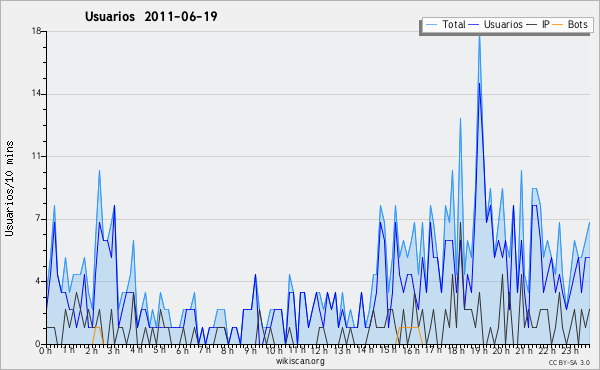Viewport: 600px width, 370px height.
Task: Click the orange Bots legend line swatch
Action: click(x=558, y=25)
